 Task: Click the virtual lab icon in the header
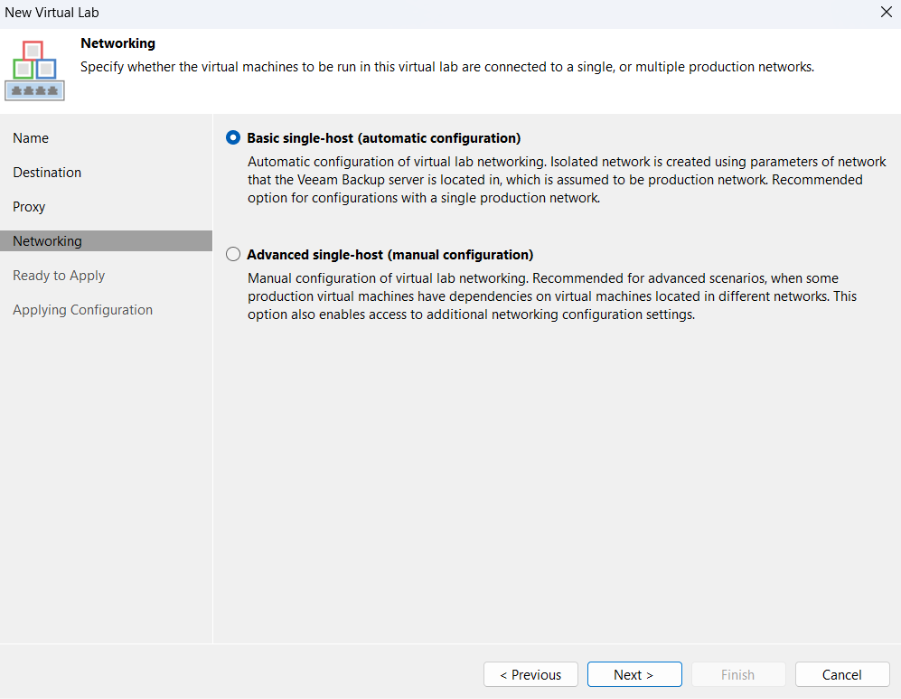click(x=34, y=70)
